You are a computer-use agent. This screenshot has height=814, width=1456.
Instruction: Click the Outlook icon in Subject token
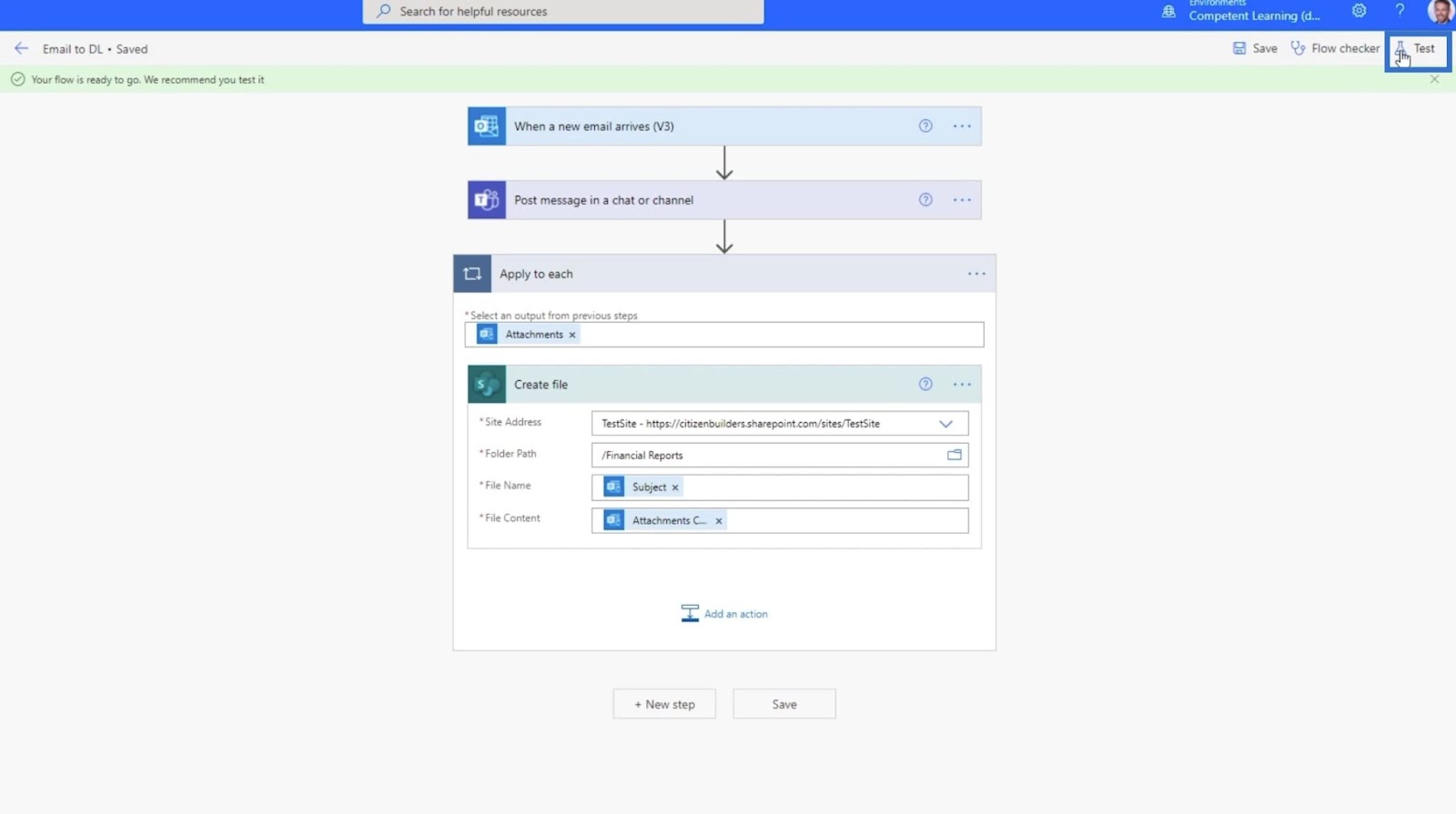(x=614, y=487)
